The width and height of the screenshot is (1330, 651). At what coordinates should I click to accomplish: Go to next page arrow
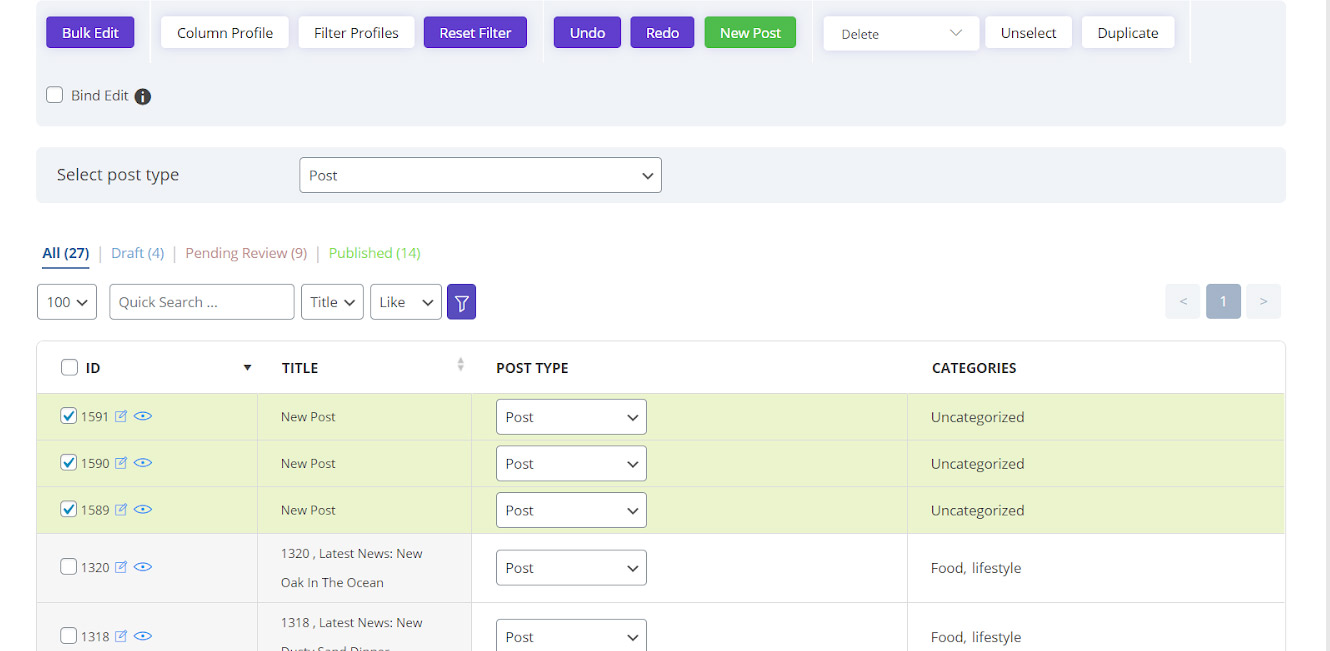click(1264, 302)
